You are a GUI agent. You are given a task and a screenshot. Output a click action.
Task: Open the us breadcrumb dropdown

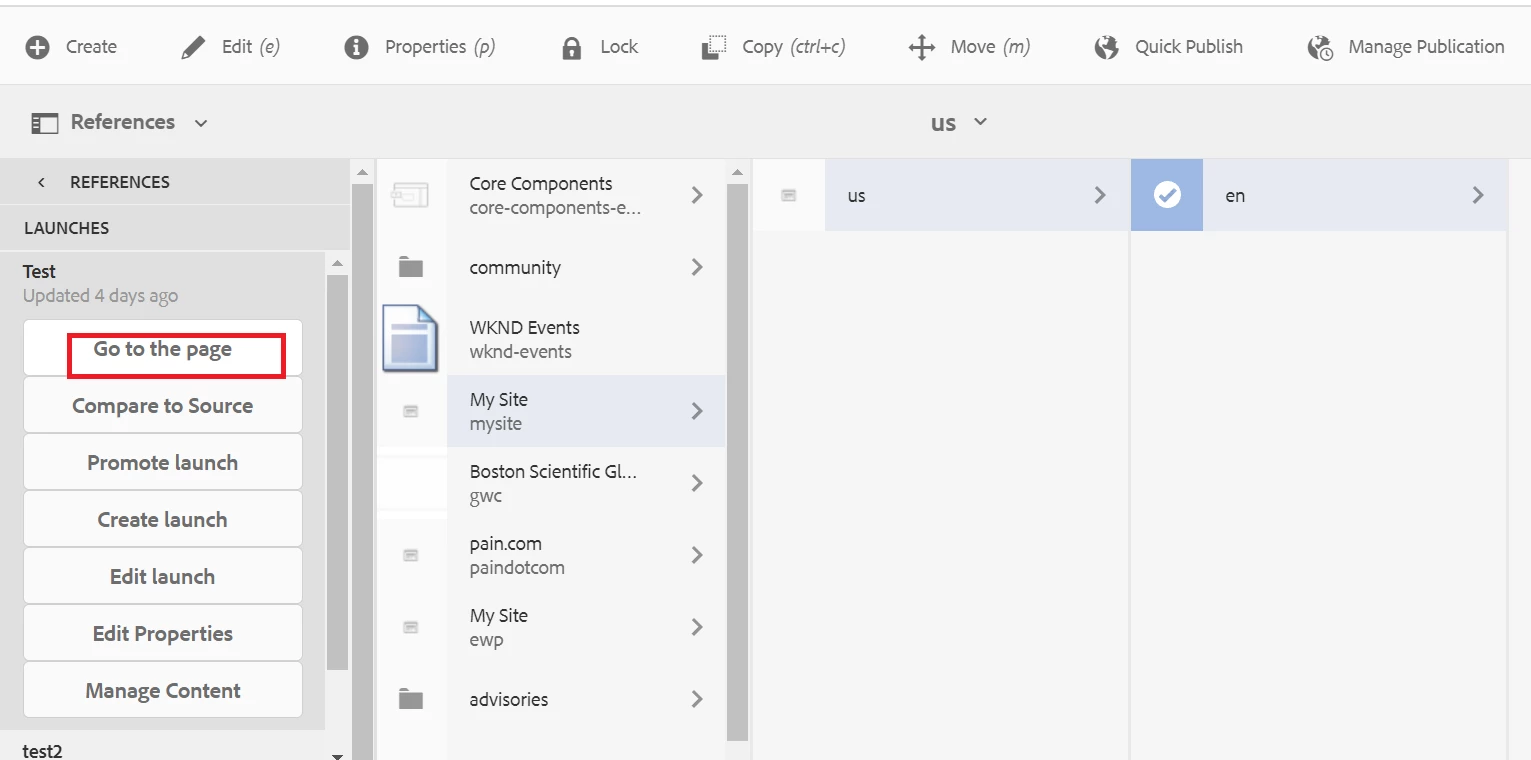click(981, 121)
